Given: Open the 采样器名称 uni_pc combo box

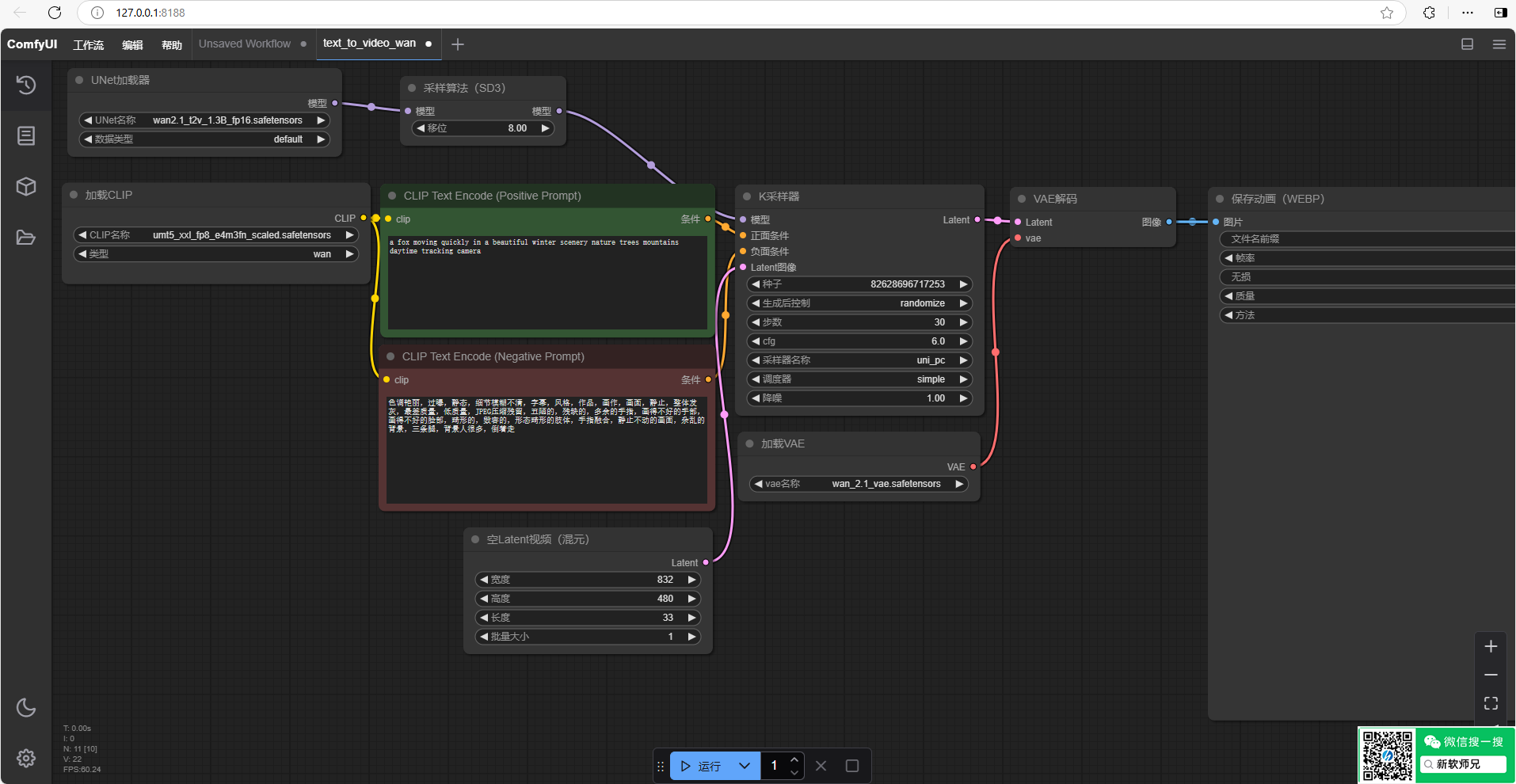Looking at the screenshot, I should 859,360.
